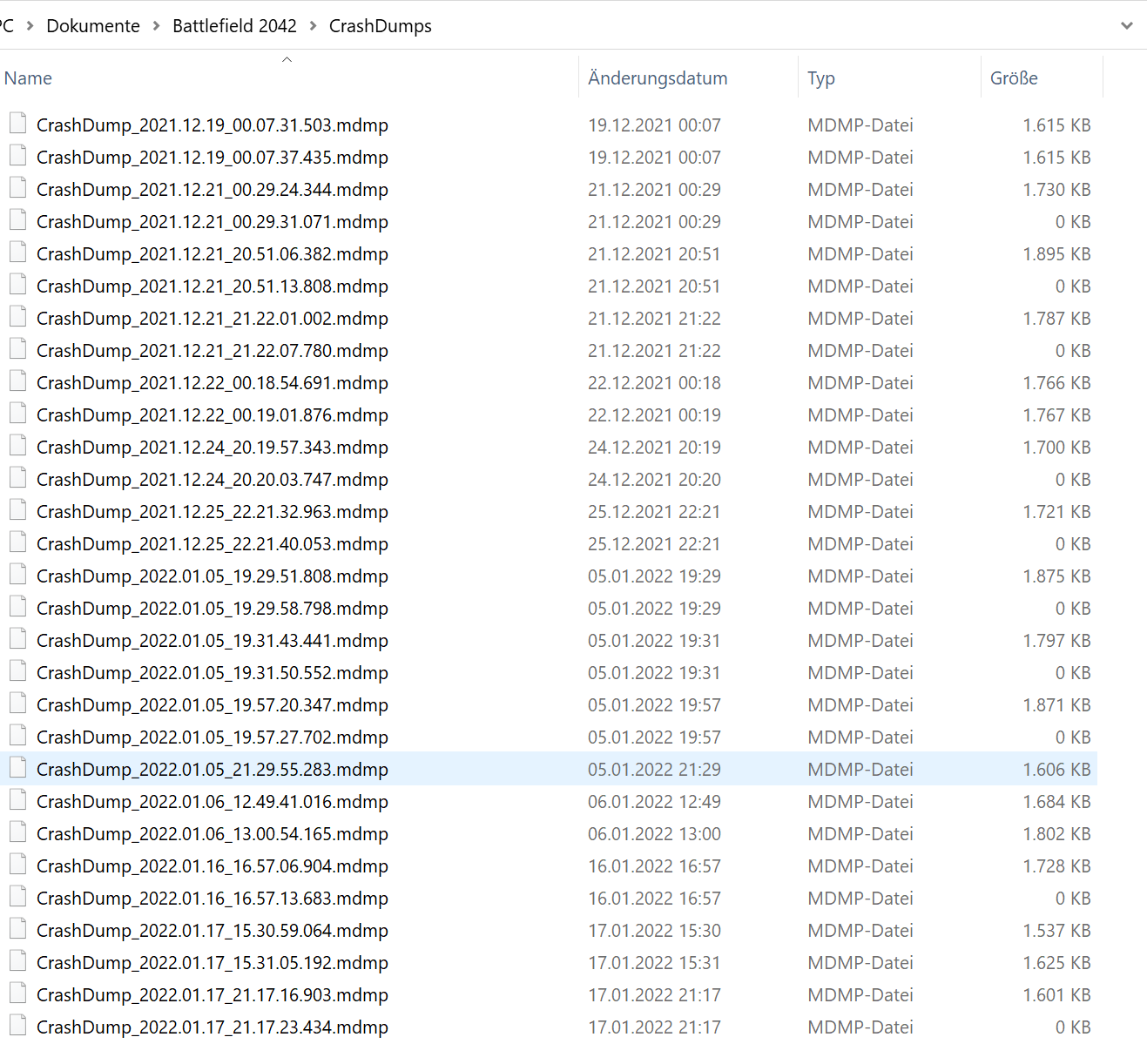Click file icon of CrashDump_2022.01.16_16.57.06.904.mdmp
Screen dimensions: 1147x1064
[17, 865]
